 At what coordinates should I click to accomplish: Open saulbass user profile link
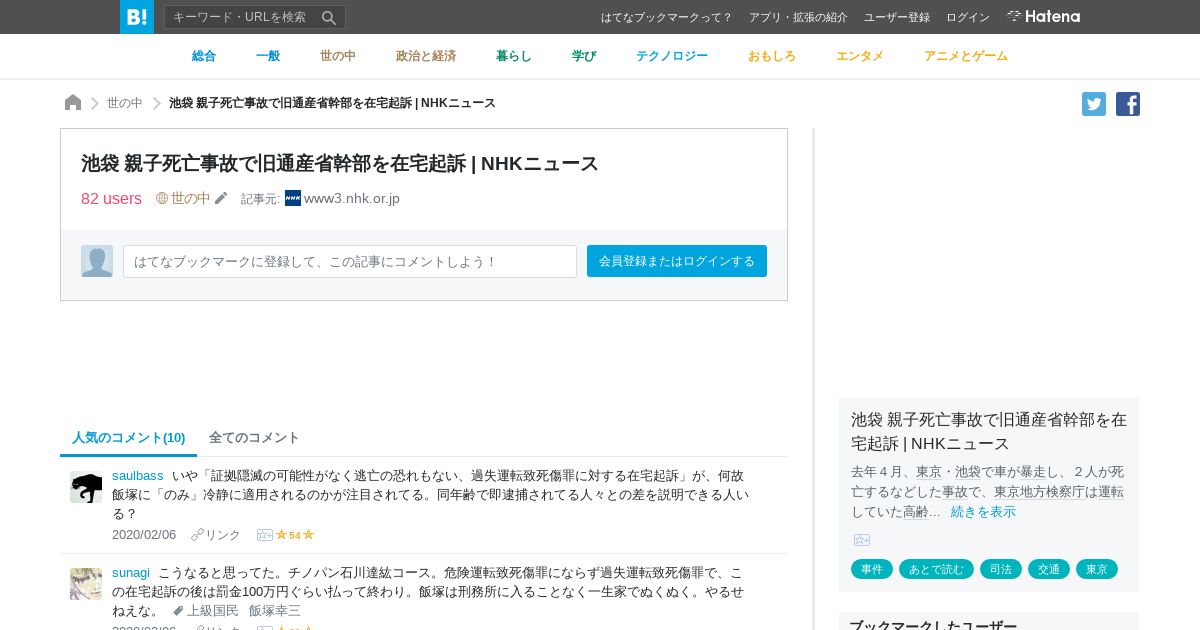pos(138,475)
